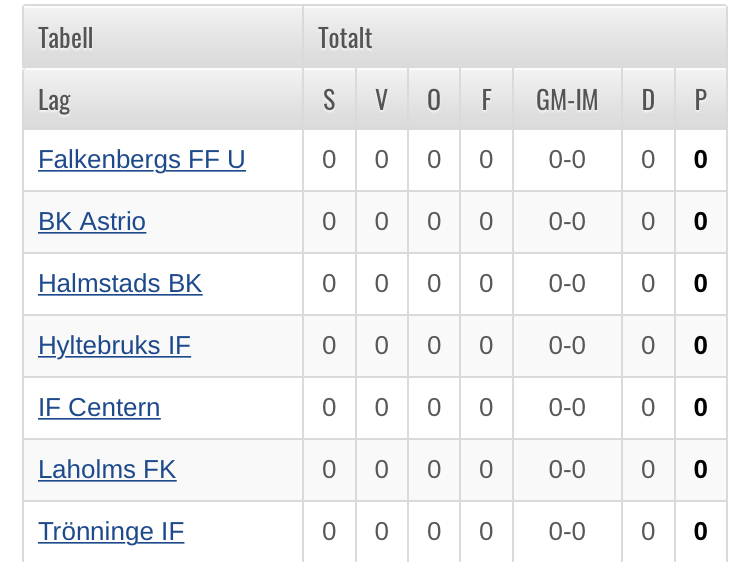Click the GM-IM column header

[567, 100]
